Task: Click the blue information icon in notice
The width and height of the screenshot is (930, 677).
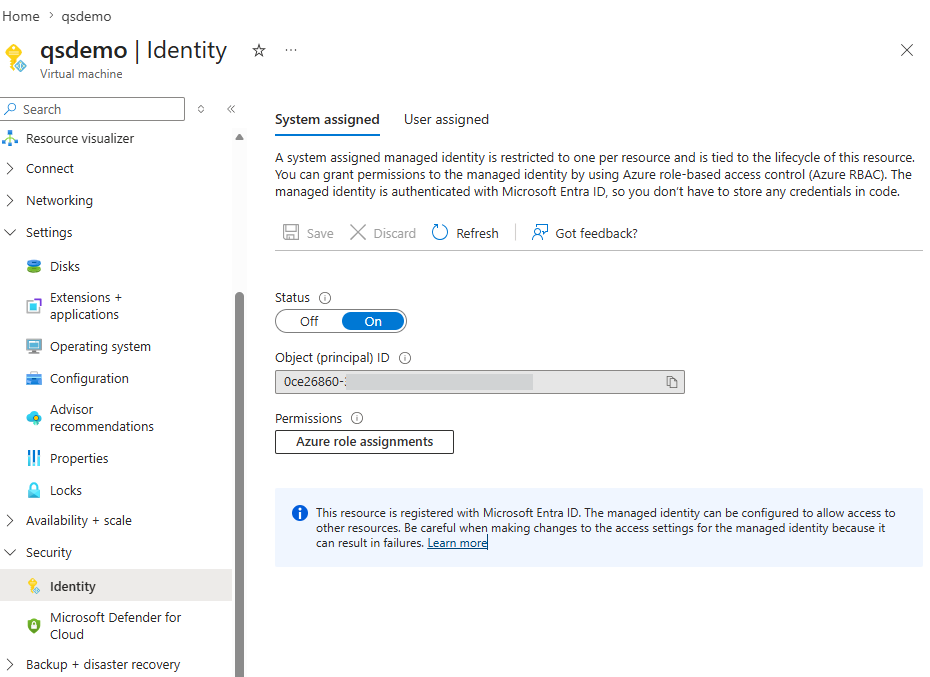Action: coord(300,513)
